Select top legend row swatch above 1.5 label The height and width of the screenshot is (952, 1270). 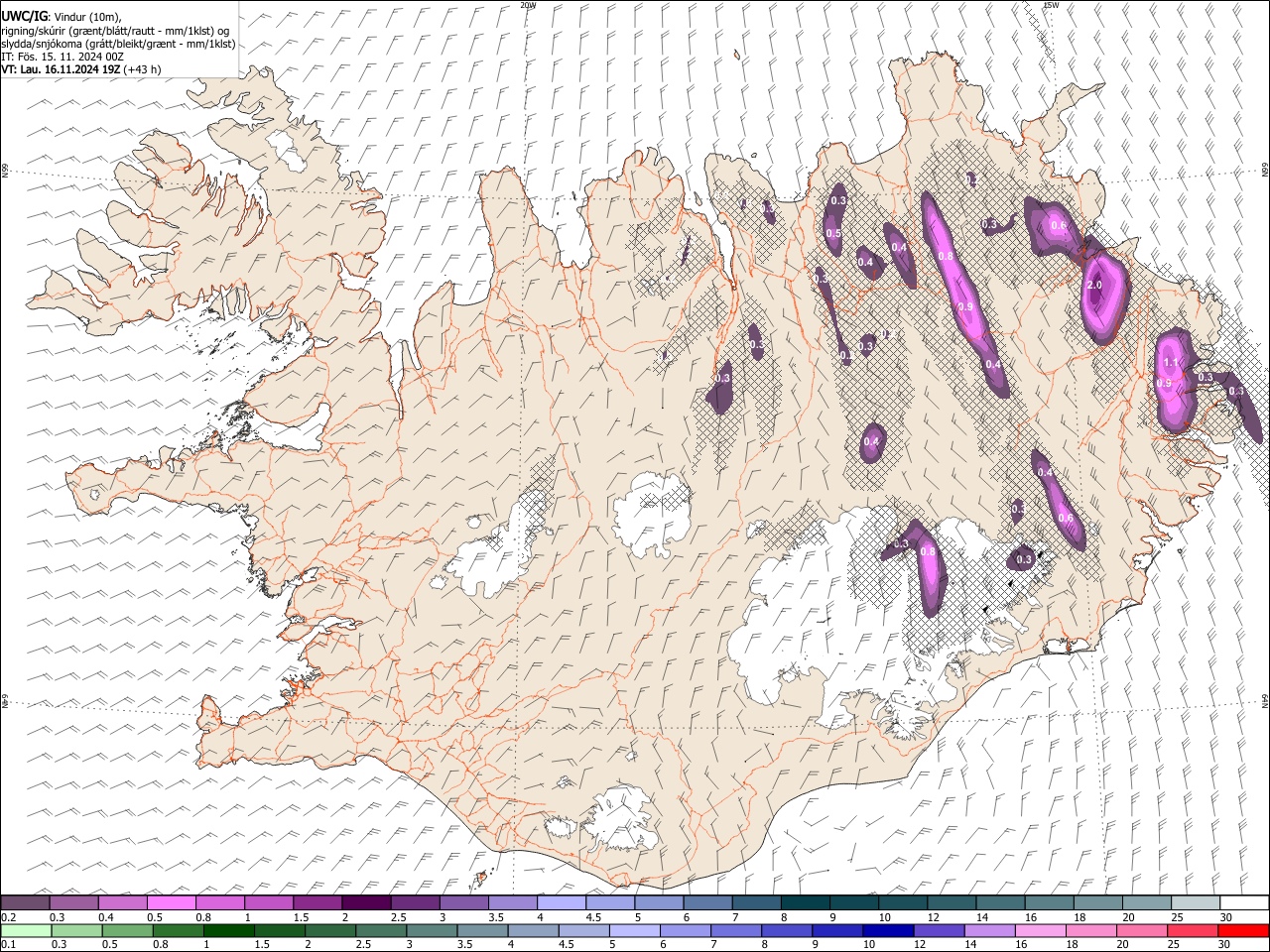317,902
